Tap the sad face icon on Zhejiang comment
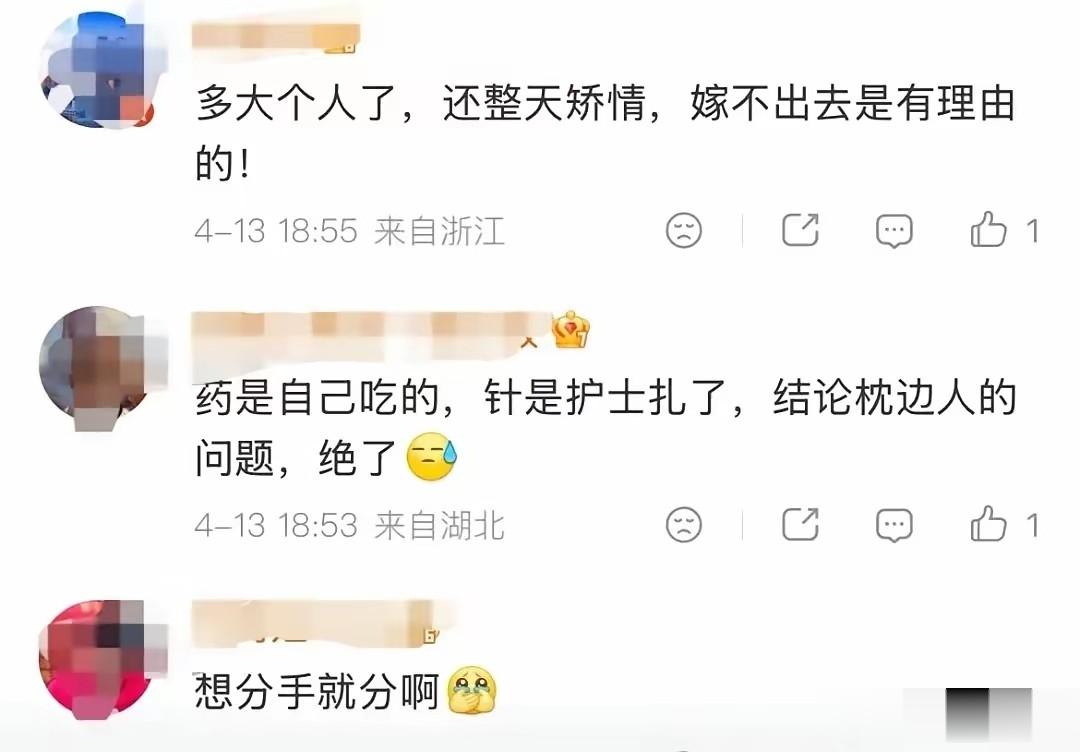 [683, 230]
